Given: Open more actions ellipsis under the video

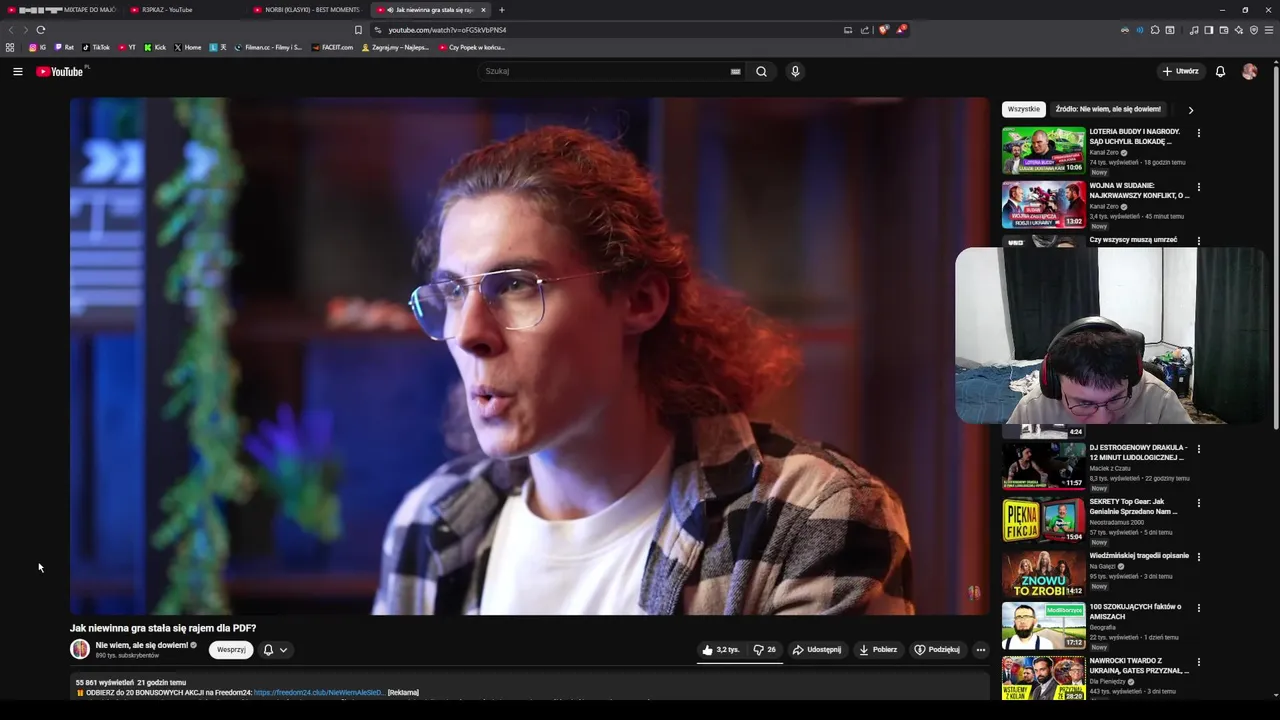Looking at the screenshot, I should [x=980, y=650].
